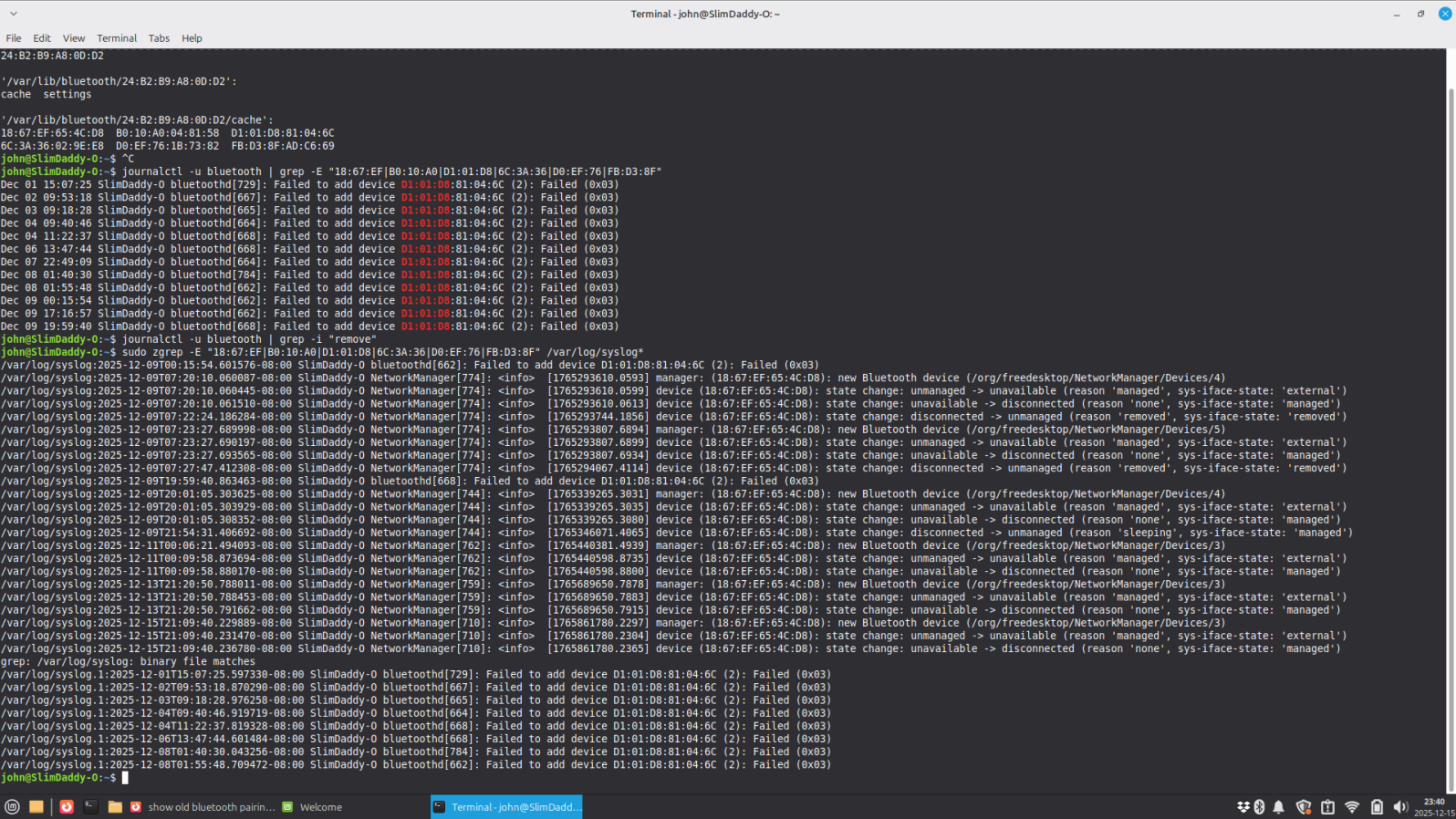The height and width of the screenshot is (819, 1456).
Task: Click the update manager shield icon
Action: coord(1303,807)
